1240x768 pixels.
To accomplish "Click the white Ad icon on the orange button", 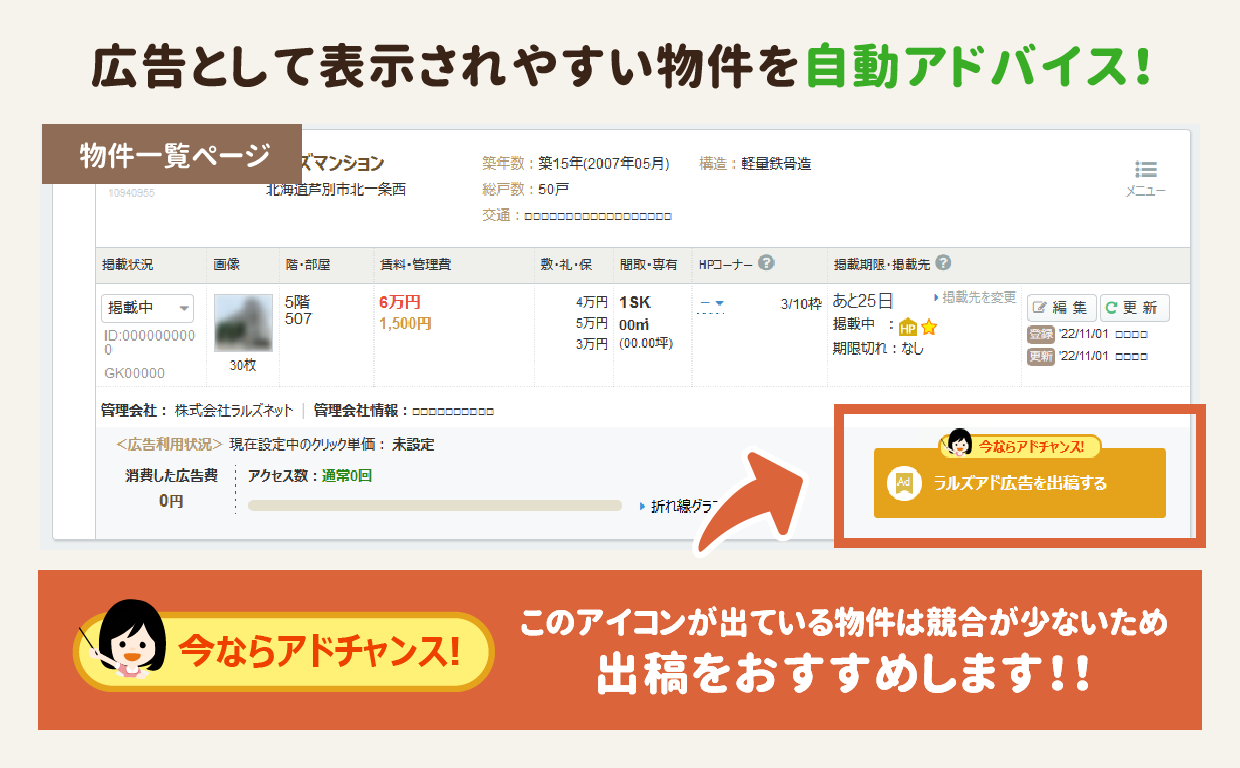I will coord(904,483).
